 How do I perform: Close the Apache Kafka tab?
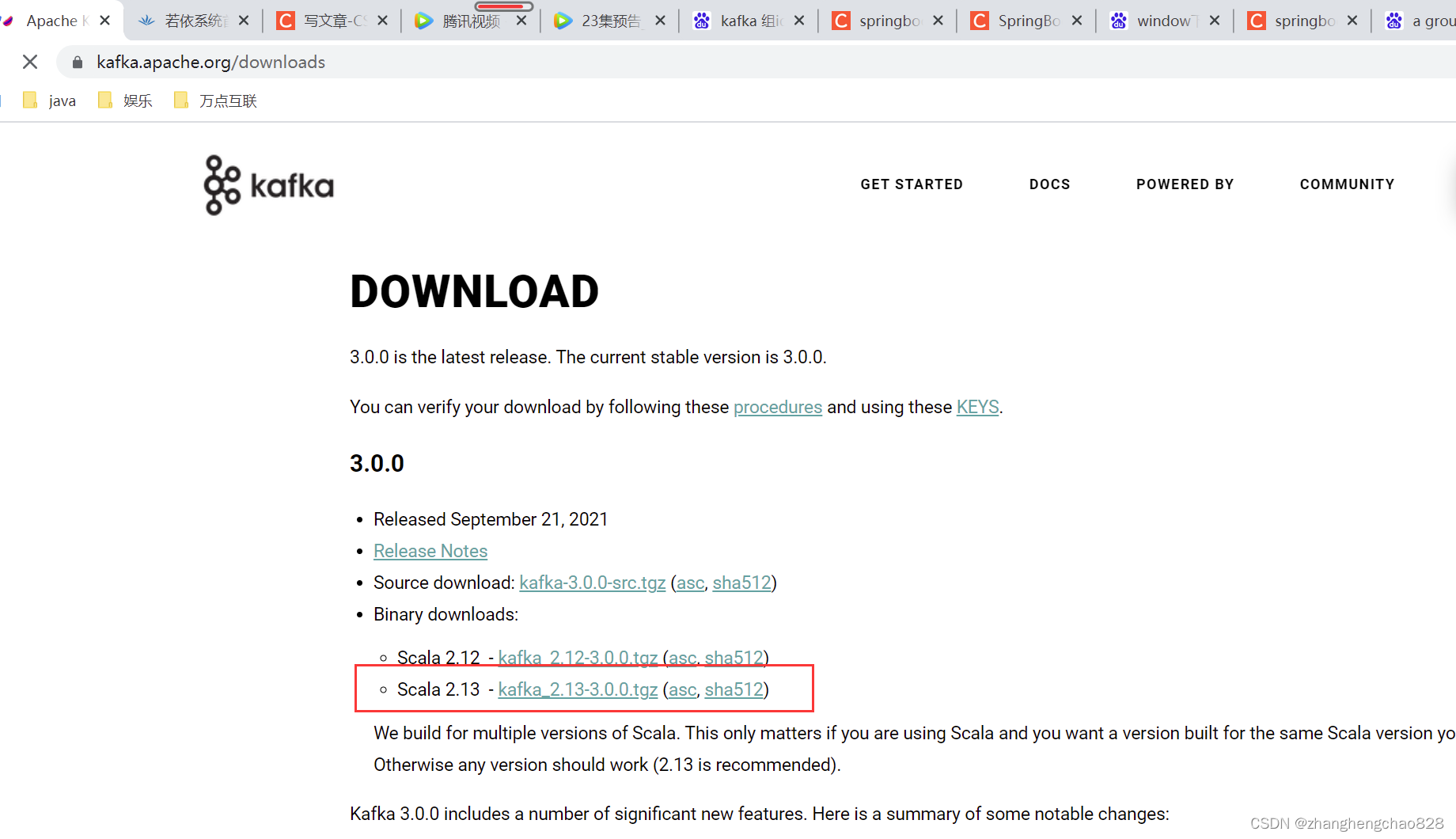pyautogui.click(x=104, y=21)
